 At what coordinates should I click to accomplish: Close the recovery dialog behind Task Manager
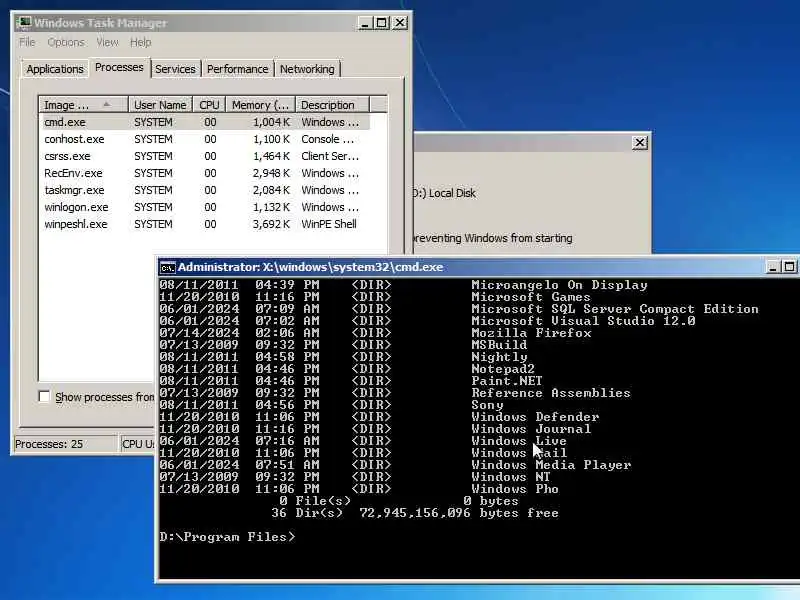pyautogui.click(x=640, y=143)
